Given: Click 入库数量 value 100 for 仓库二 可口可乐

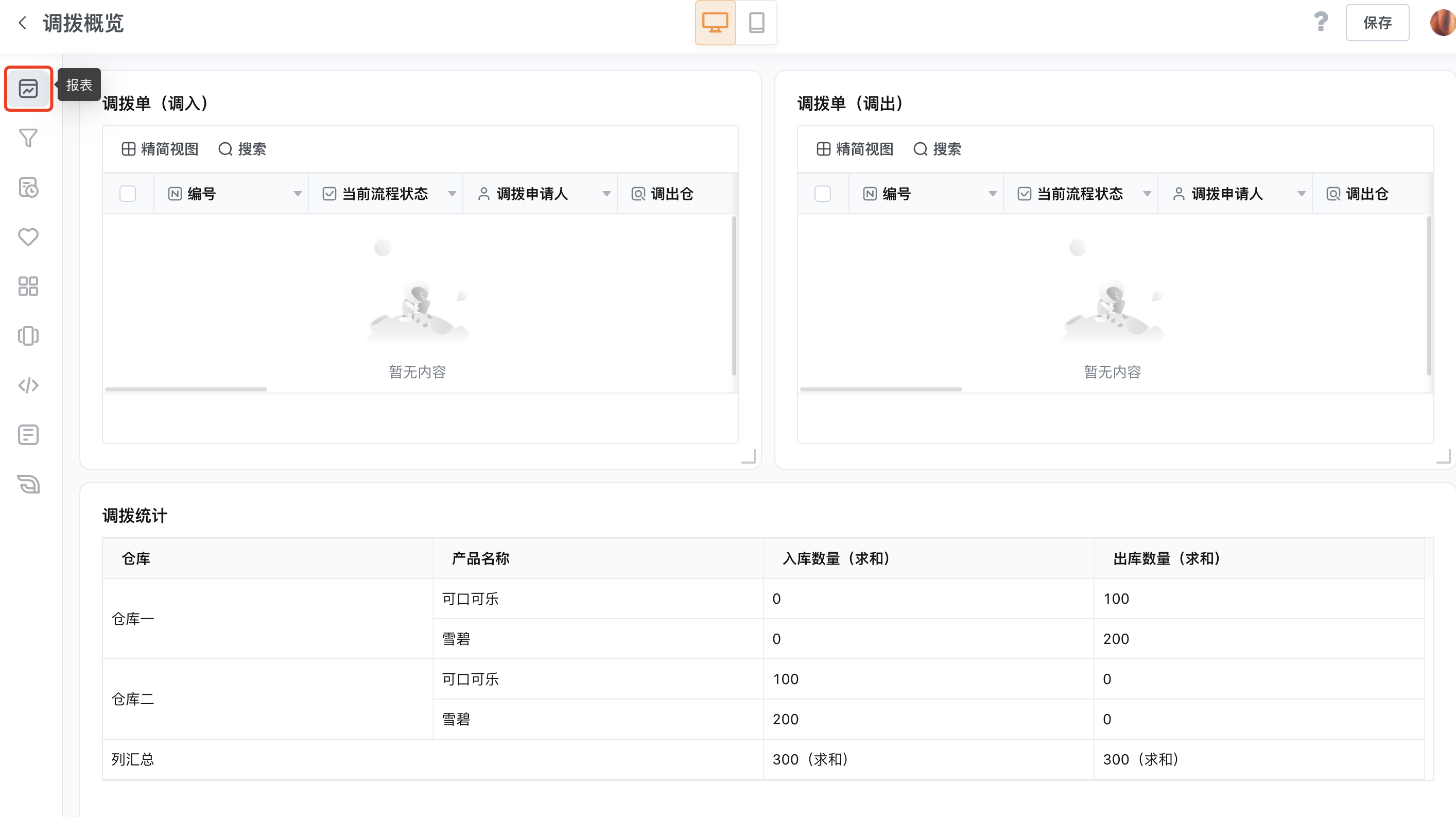Looking at the screenshot, I should [x=928, y=679].
